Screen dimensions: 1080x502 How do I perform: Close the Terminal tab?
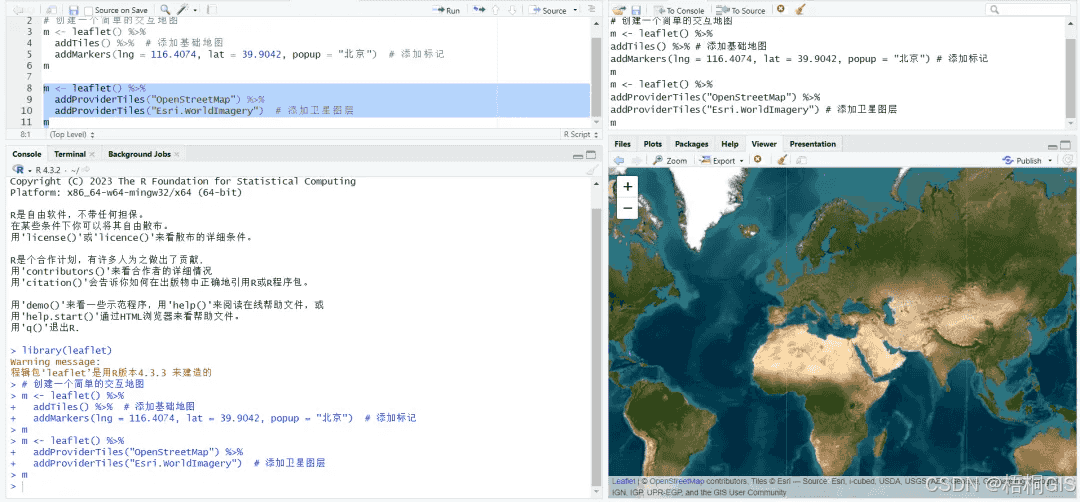92,154
